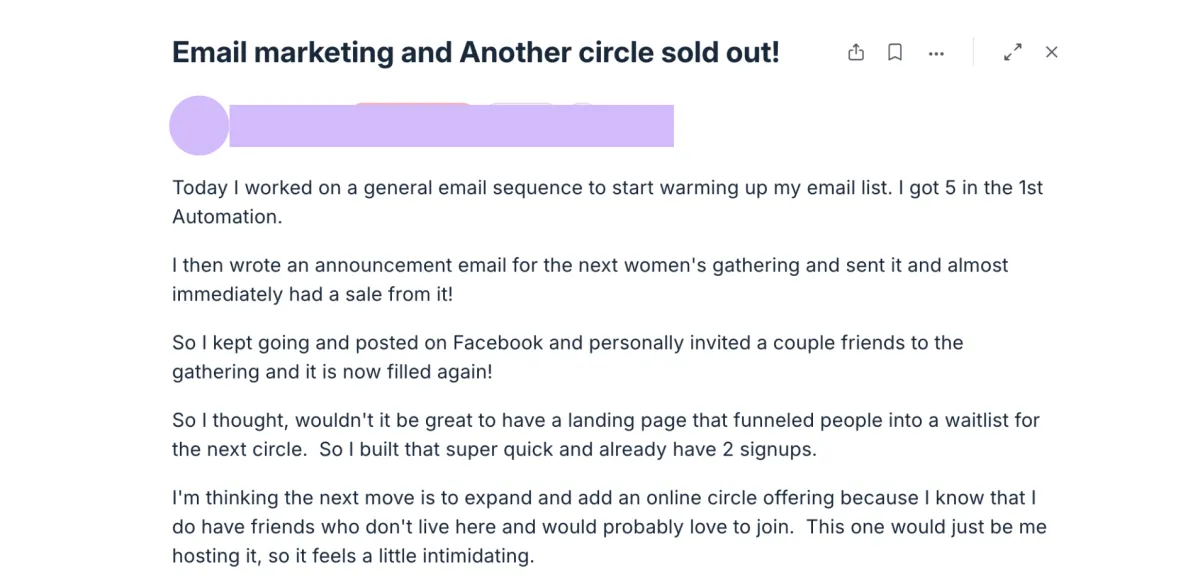Image resolution: width=1200 pixels, height=584 pixels.
Task: Close the post view
Action: 1051,53
